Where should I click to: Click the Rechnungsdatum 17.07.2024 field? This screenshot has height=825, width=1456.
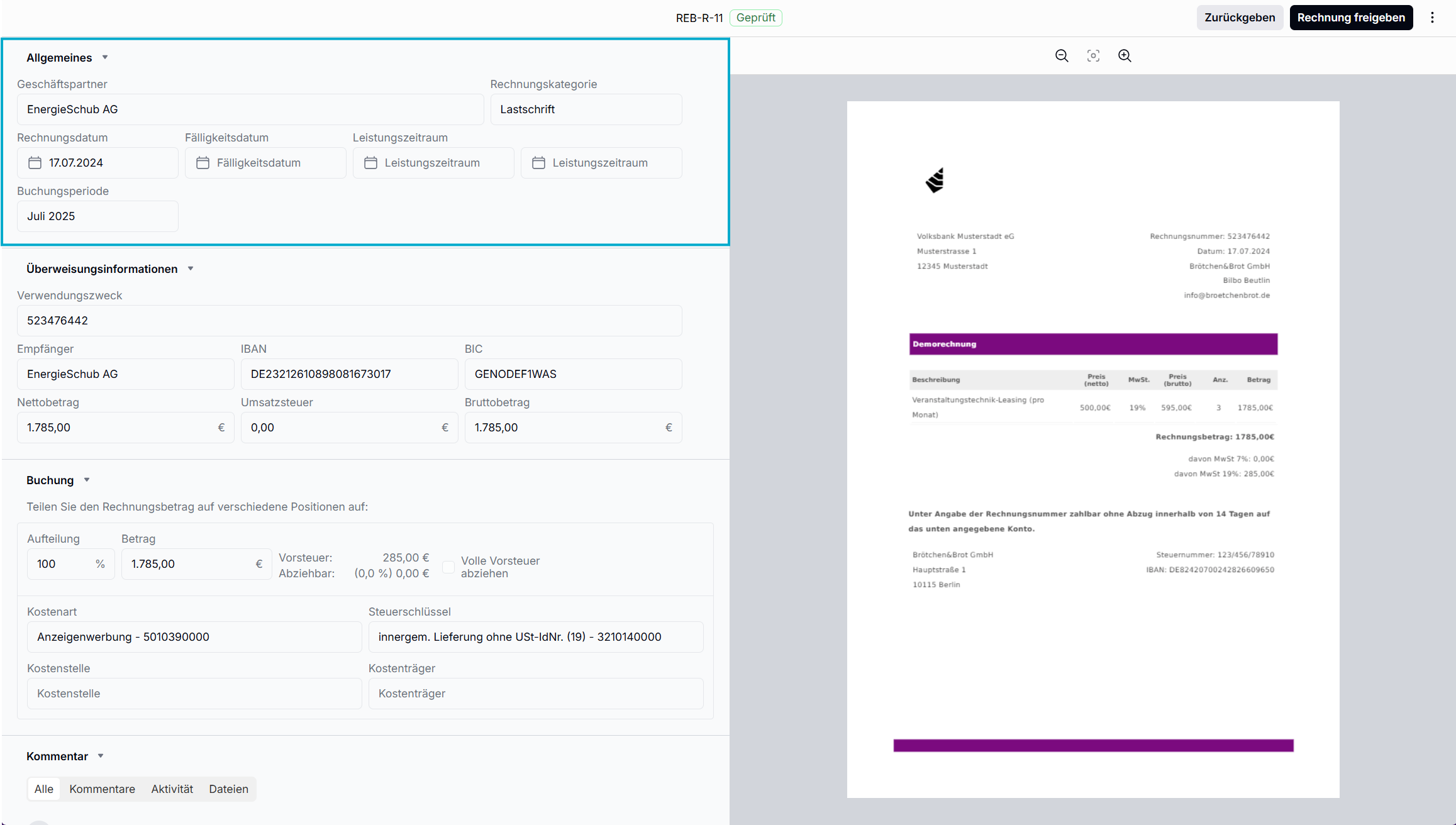pyautogui.click(x=97, y=163)
